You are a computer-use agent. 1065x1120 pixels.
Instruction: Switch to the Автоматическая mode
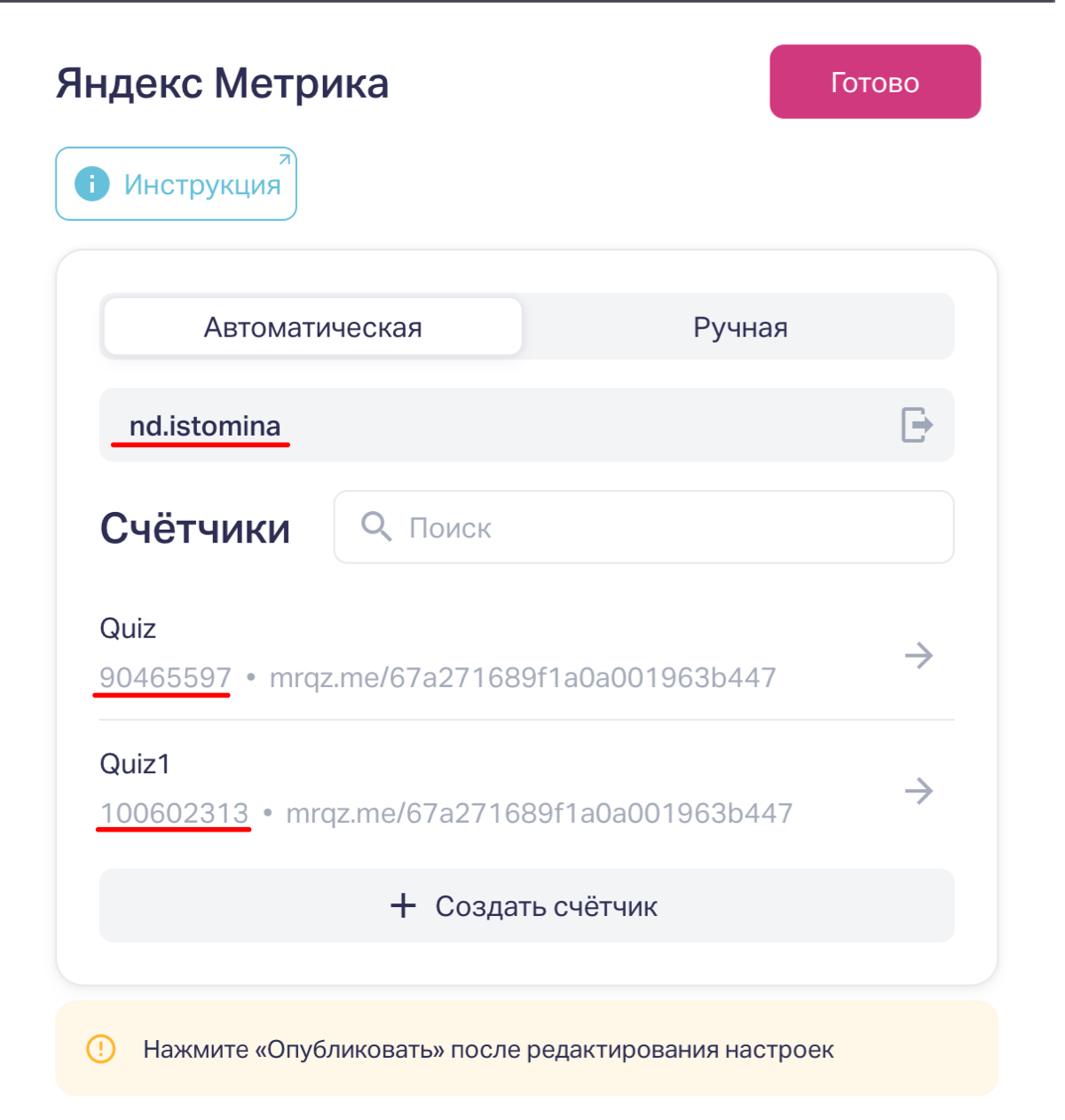(x=312, y=327)
